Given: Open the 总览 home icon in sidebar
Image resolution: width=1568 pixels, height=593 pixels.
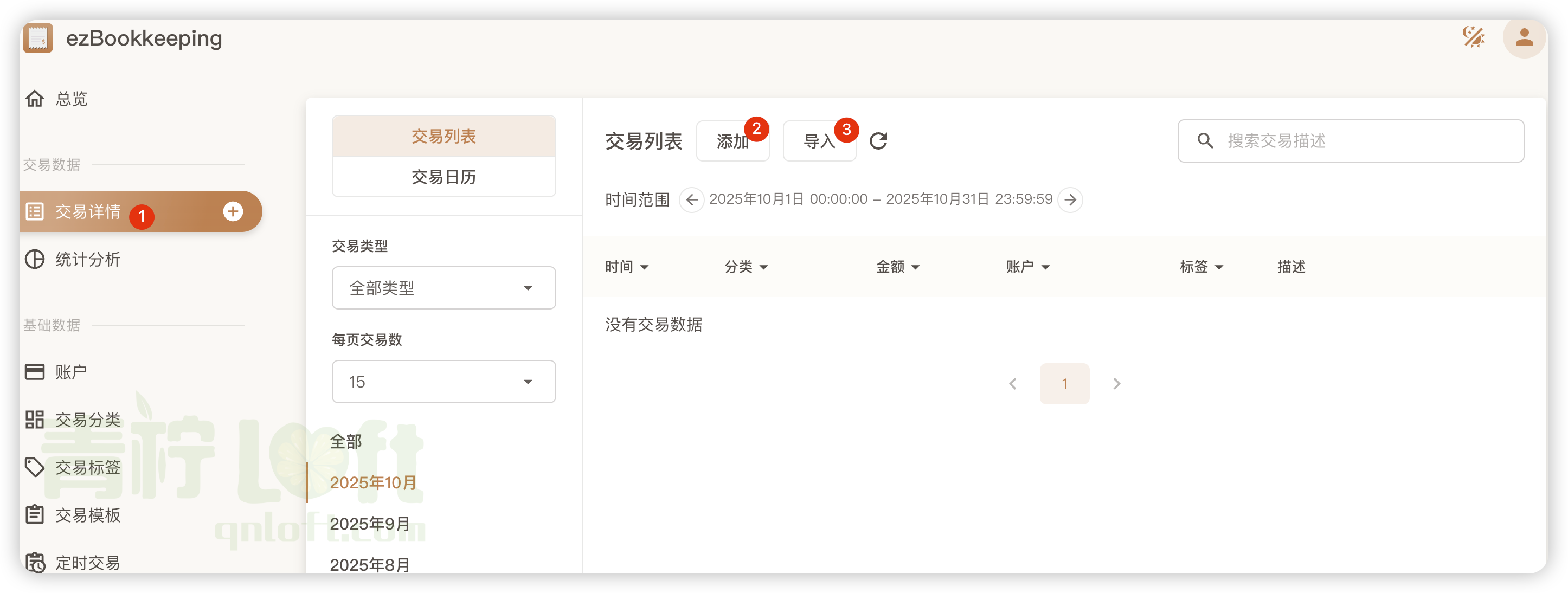Looking at the screenshot, I should (x=35, y=99).
